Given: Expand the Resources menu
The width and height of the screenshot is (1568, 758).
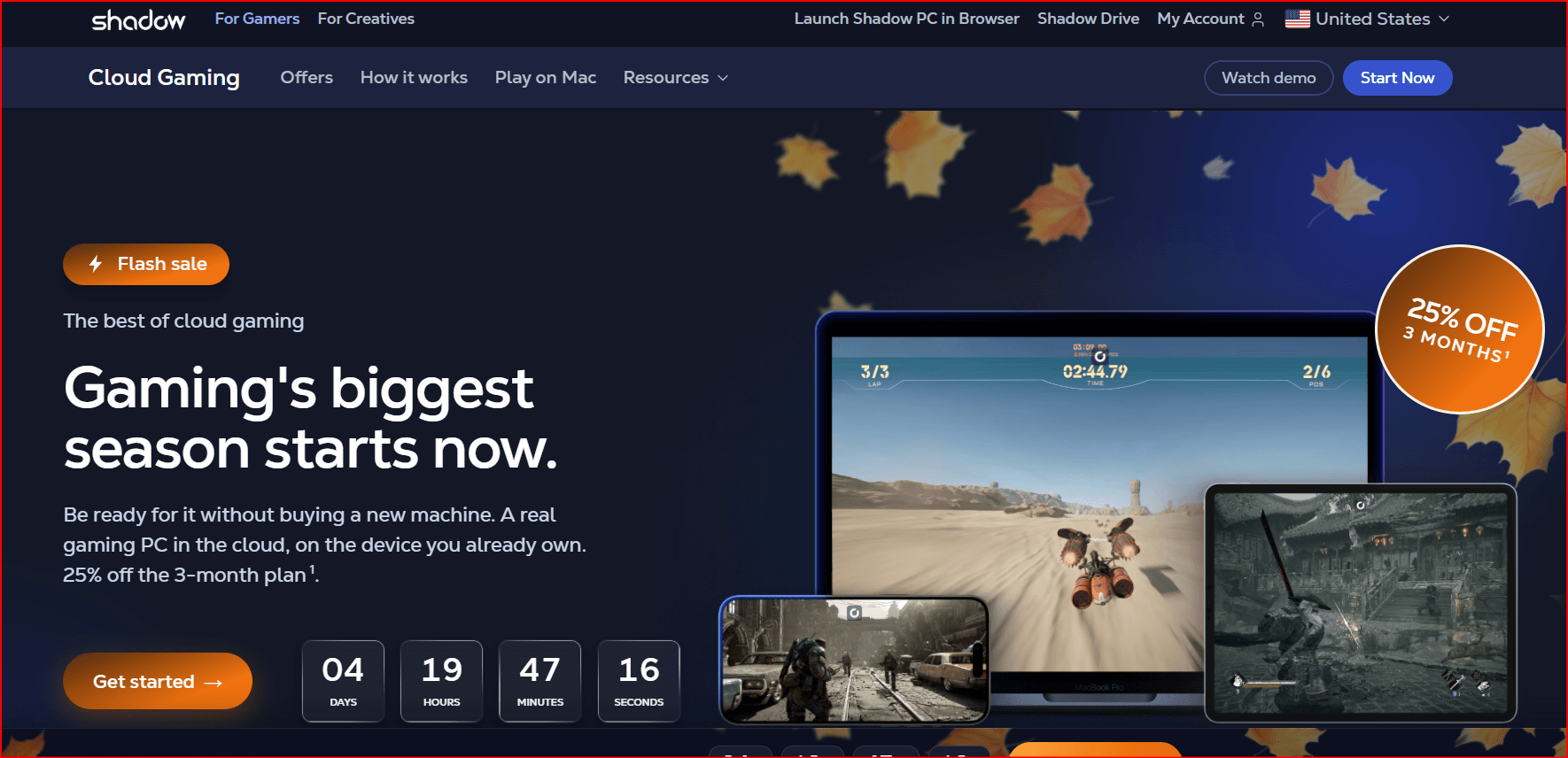Looking at the screenshot, I should point(676,78).
